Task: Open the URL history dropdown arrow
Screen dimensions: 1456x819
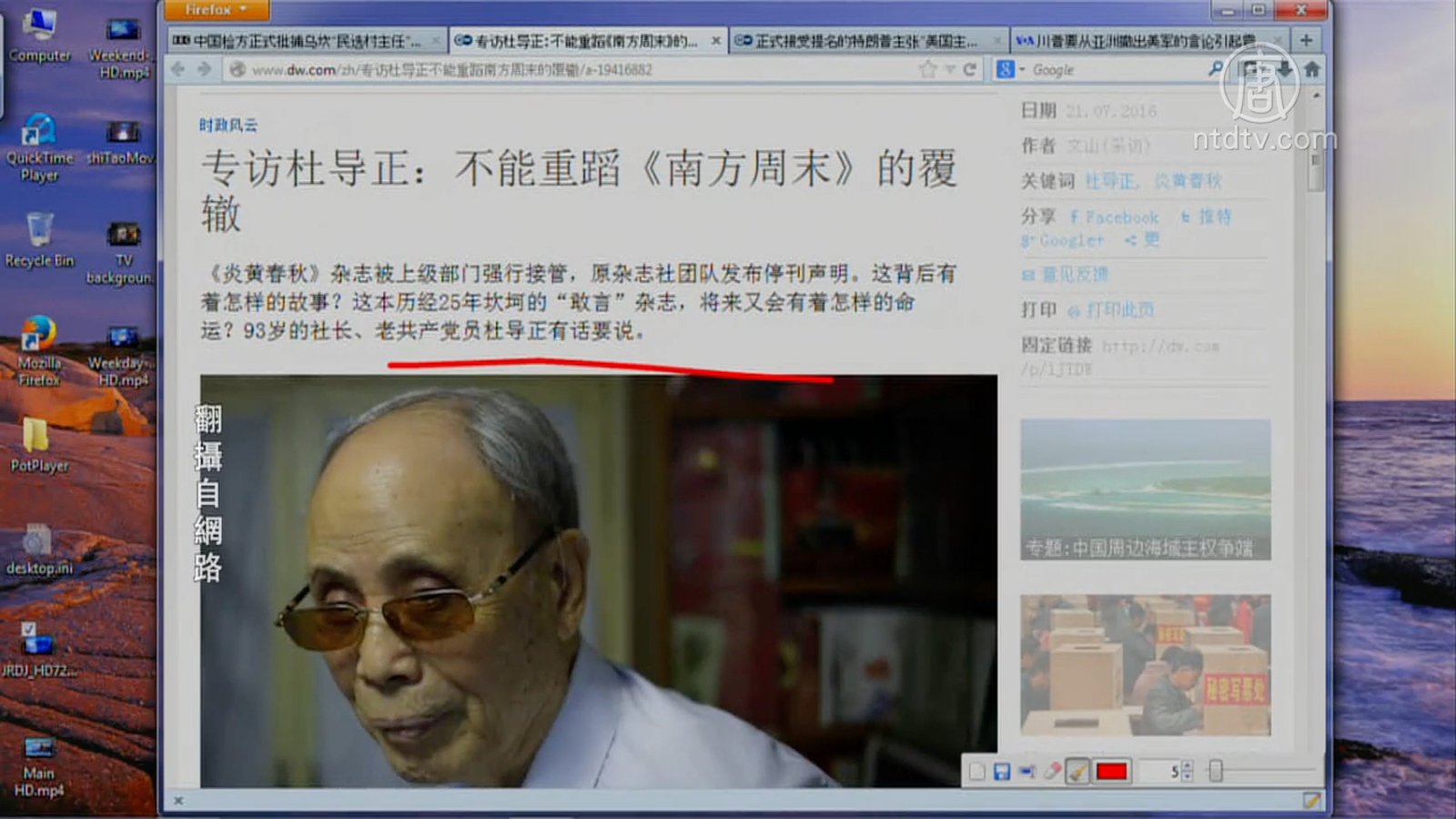Action: click(950, 69)
